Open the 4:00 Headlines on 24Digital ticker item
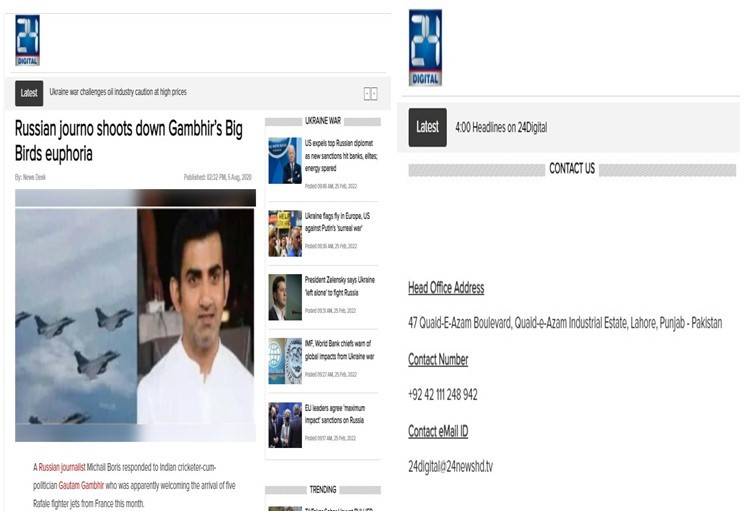 click(x=501, y=127)
